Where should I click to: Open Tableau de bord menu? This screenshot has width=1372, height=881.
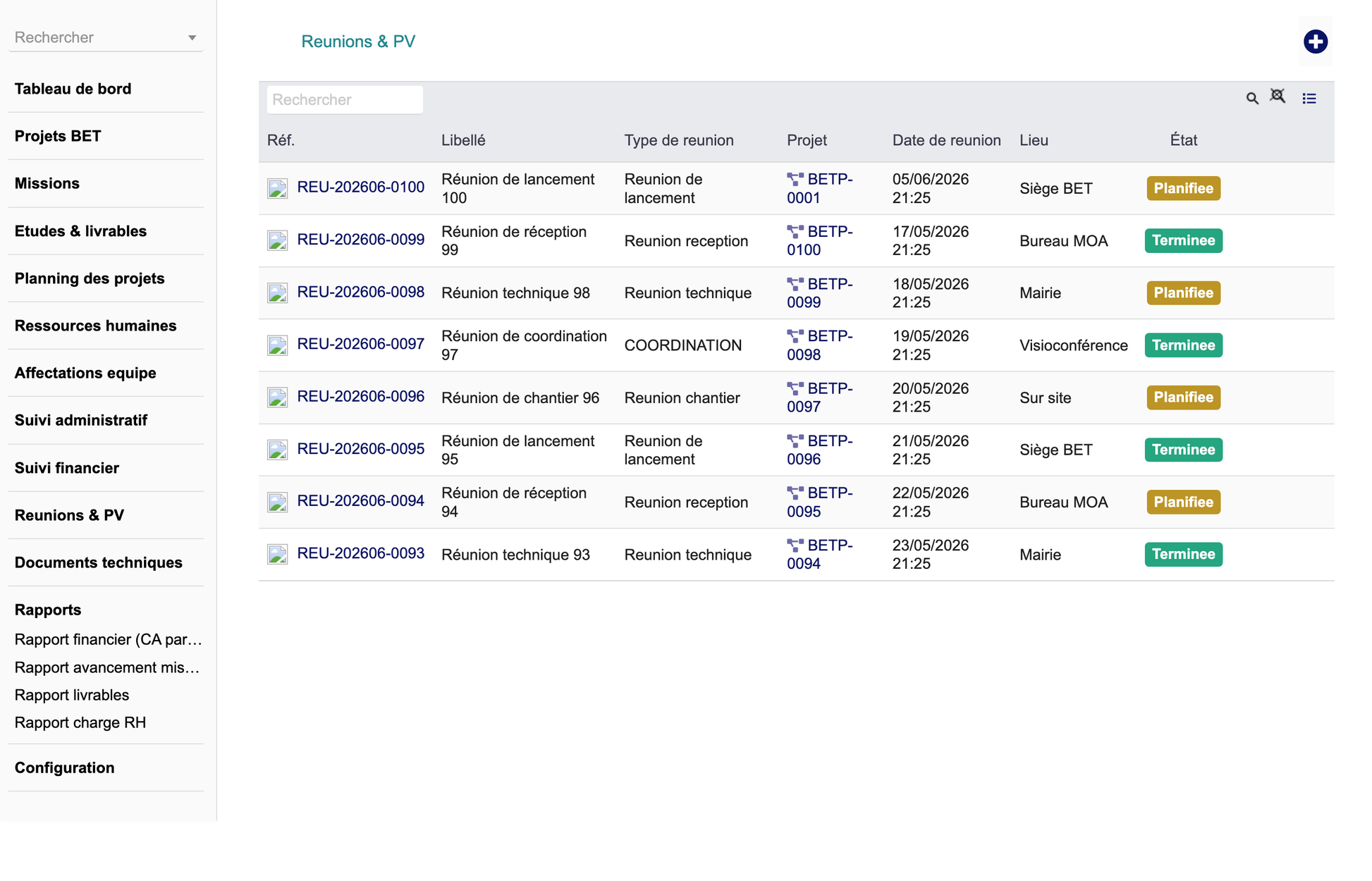click(x=73, y=89)
